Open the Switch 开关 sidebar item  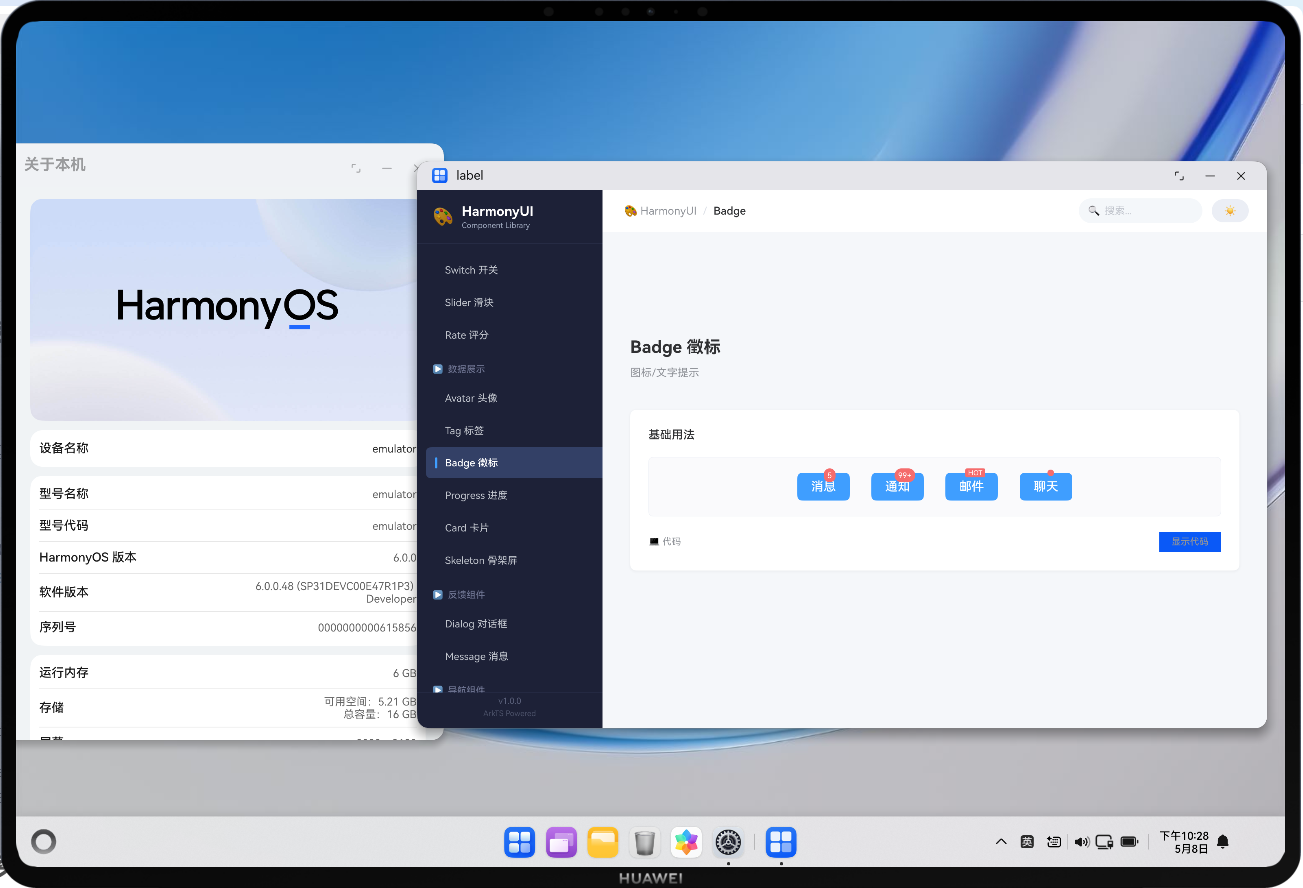coord(514,270)
